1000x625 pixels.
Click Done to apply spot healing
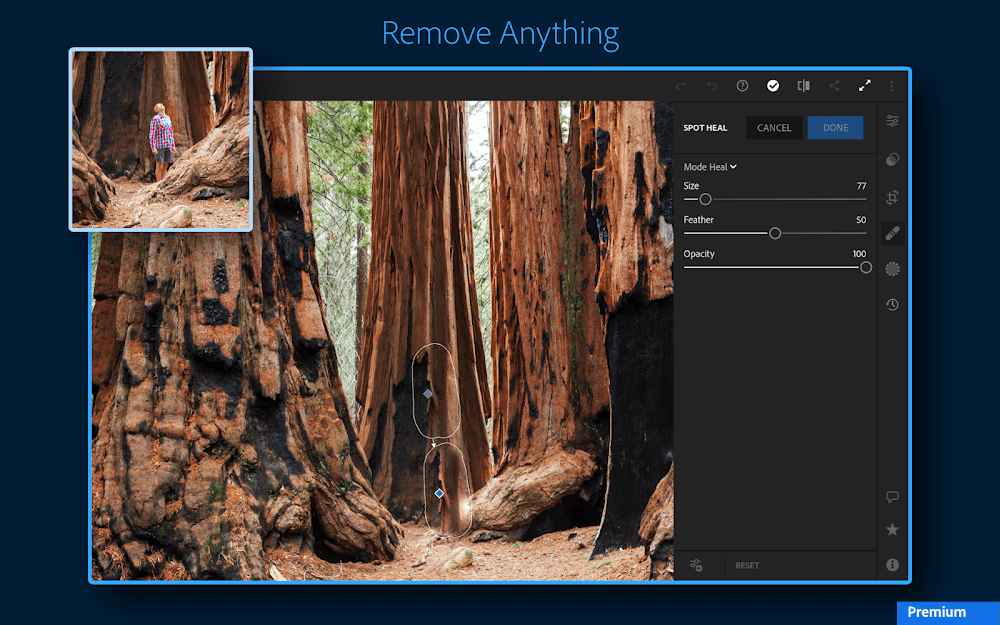click(835, 127)
